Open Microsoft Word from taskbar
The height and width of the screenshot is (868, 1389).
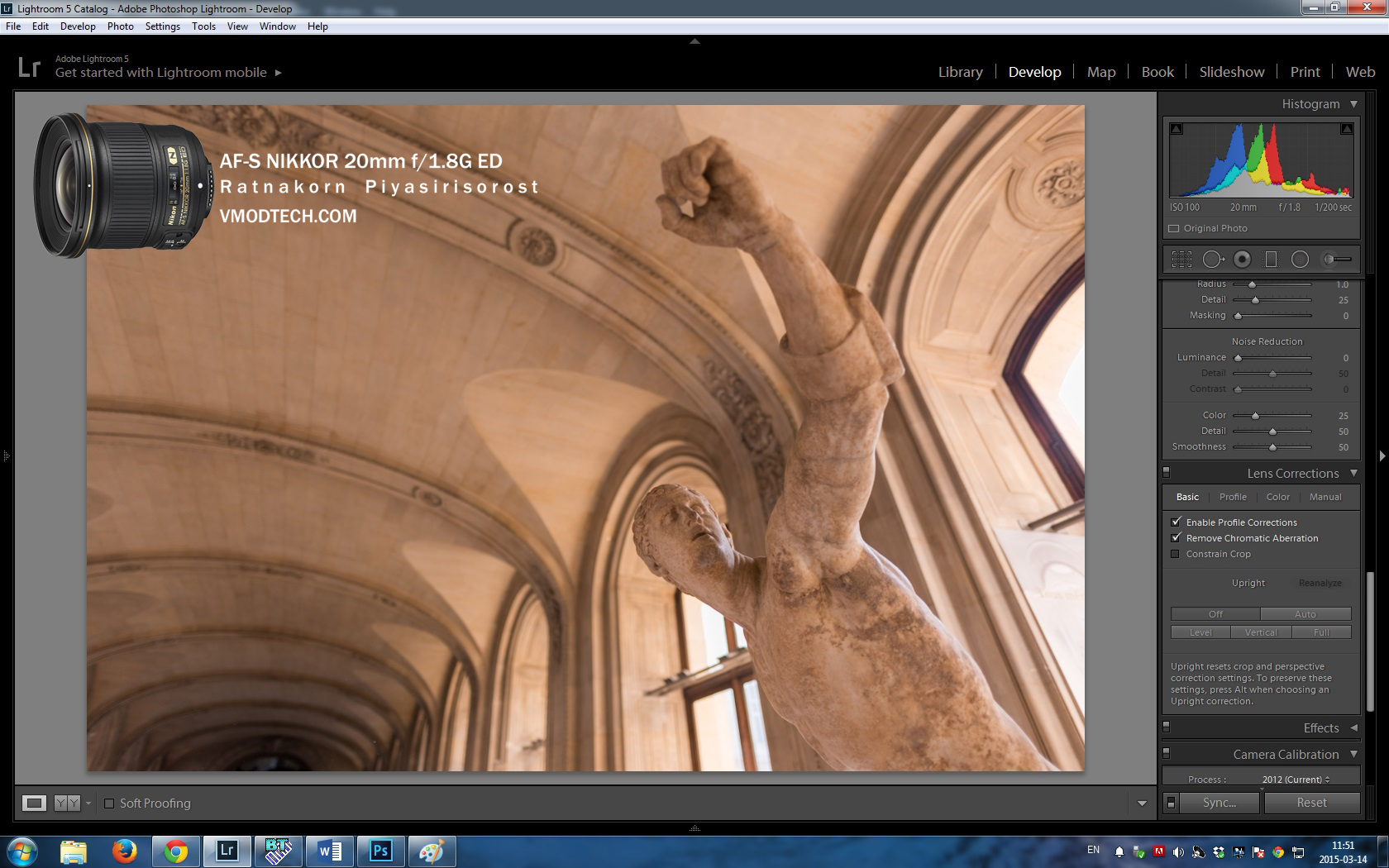click(329, 851)
